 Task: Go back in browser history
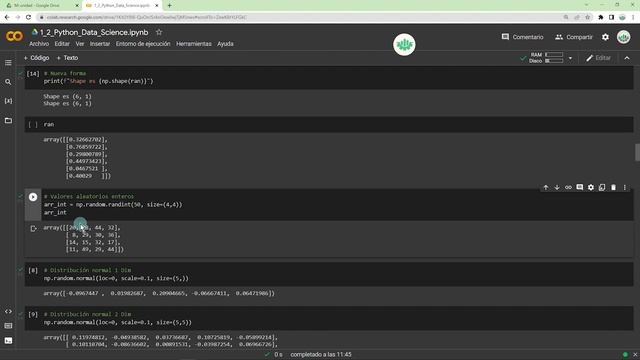coord(7,17)
